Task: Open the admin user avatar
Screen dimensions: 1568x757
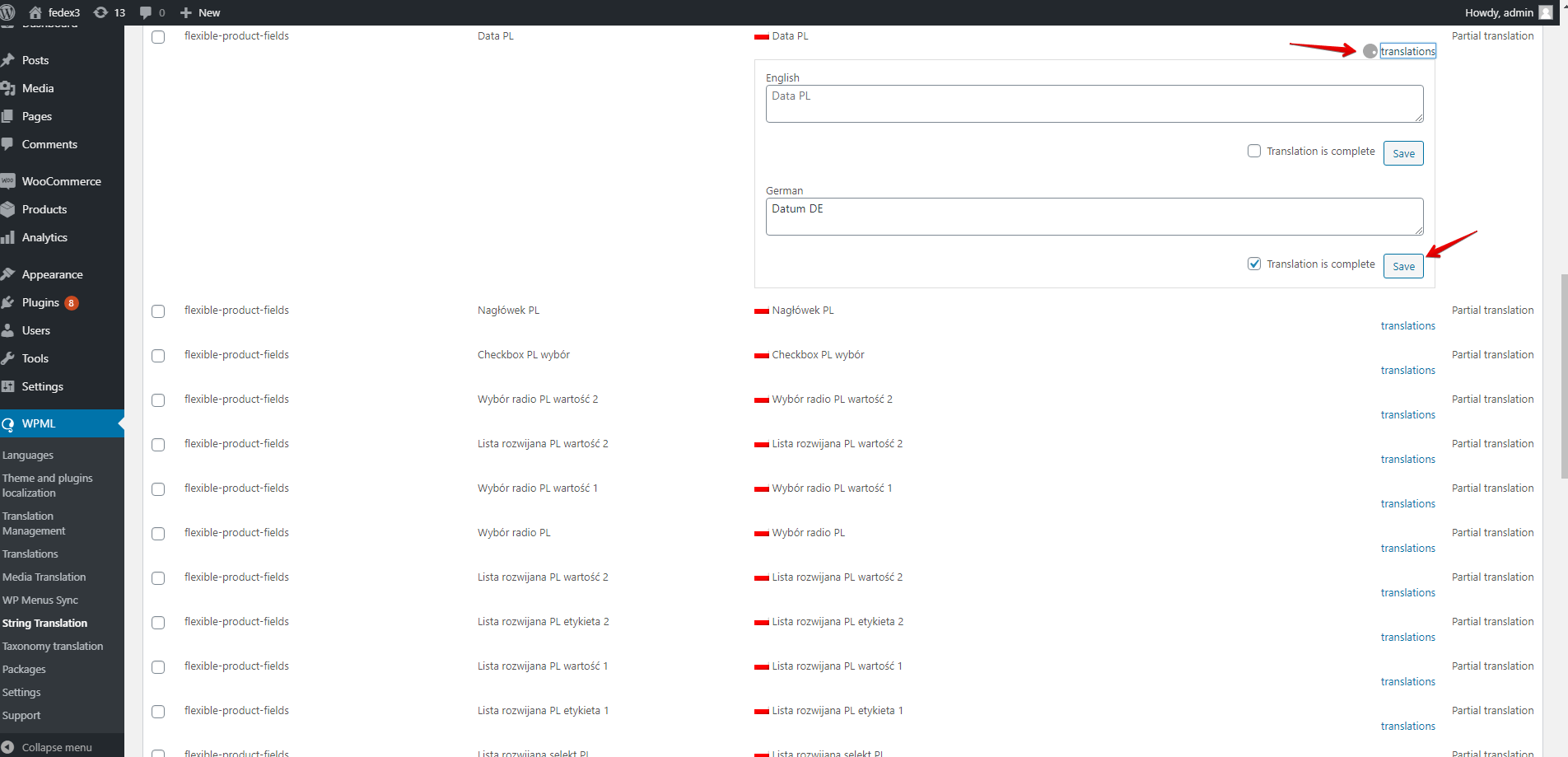Action: (1546, 12)
